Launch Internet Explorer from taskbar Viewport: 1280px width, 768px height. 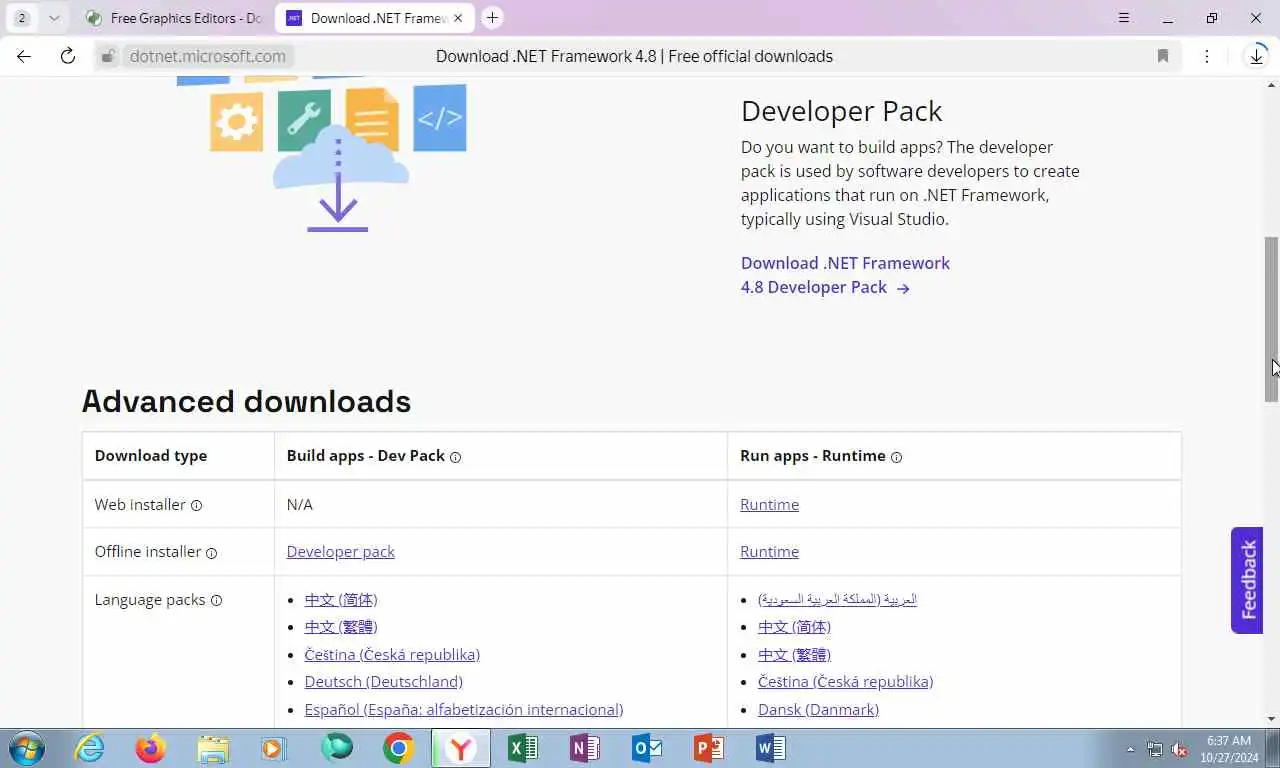89,748
